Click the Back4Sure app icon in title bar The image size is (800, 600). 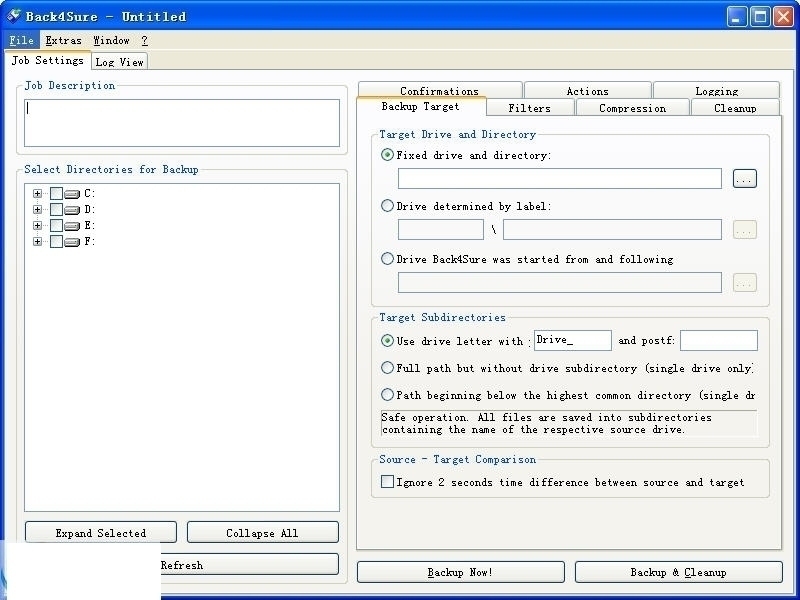14,16
